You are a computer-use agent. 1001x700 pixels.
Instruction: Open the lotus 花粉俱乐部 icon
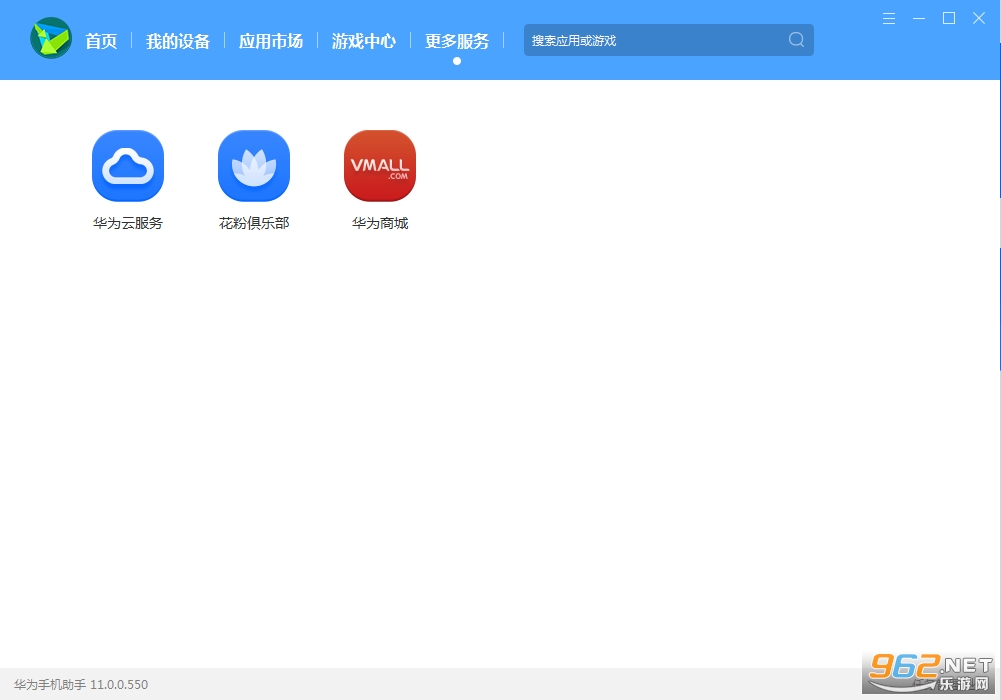click(x=254, y=166)
